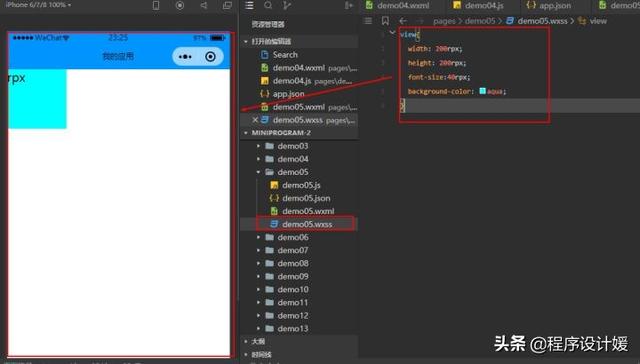Collapse the demo05 folder
The image size is (640, 364).
[258, 172]
